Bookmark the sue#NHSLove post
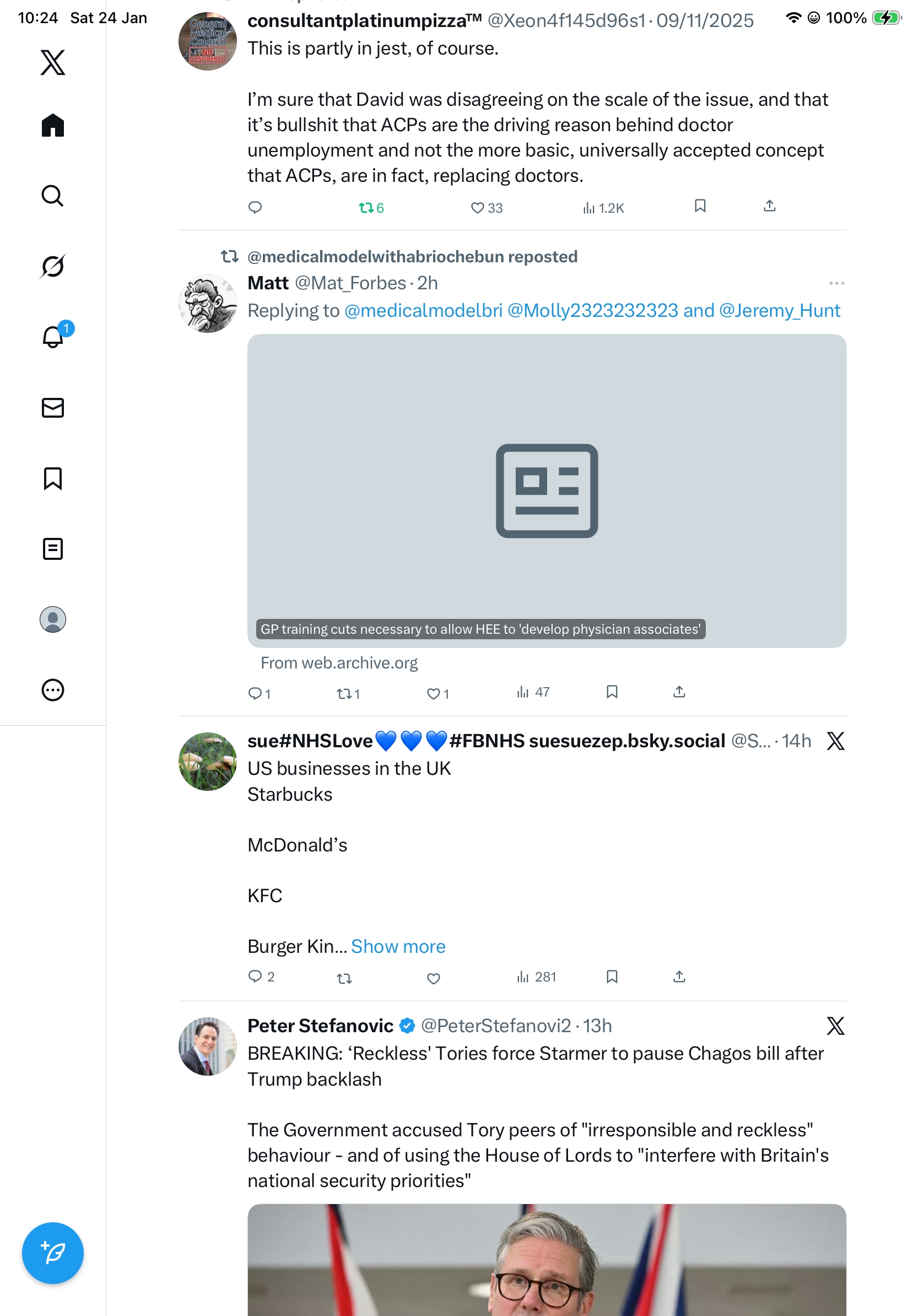 click(x=612, y=977)
